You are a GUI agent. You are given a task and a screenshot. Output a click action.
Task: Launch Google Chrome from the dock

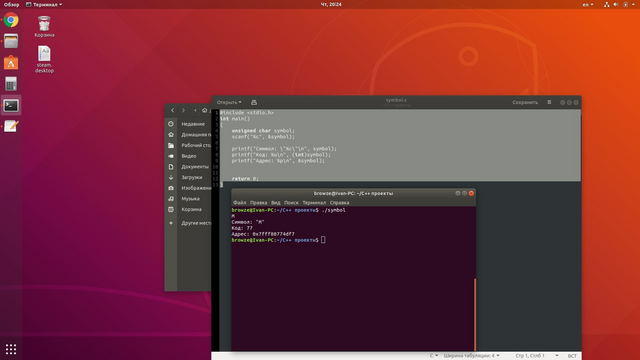pos(11,20)
